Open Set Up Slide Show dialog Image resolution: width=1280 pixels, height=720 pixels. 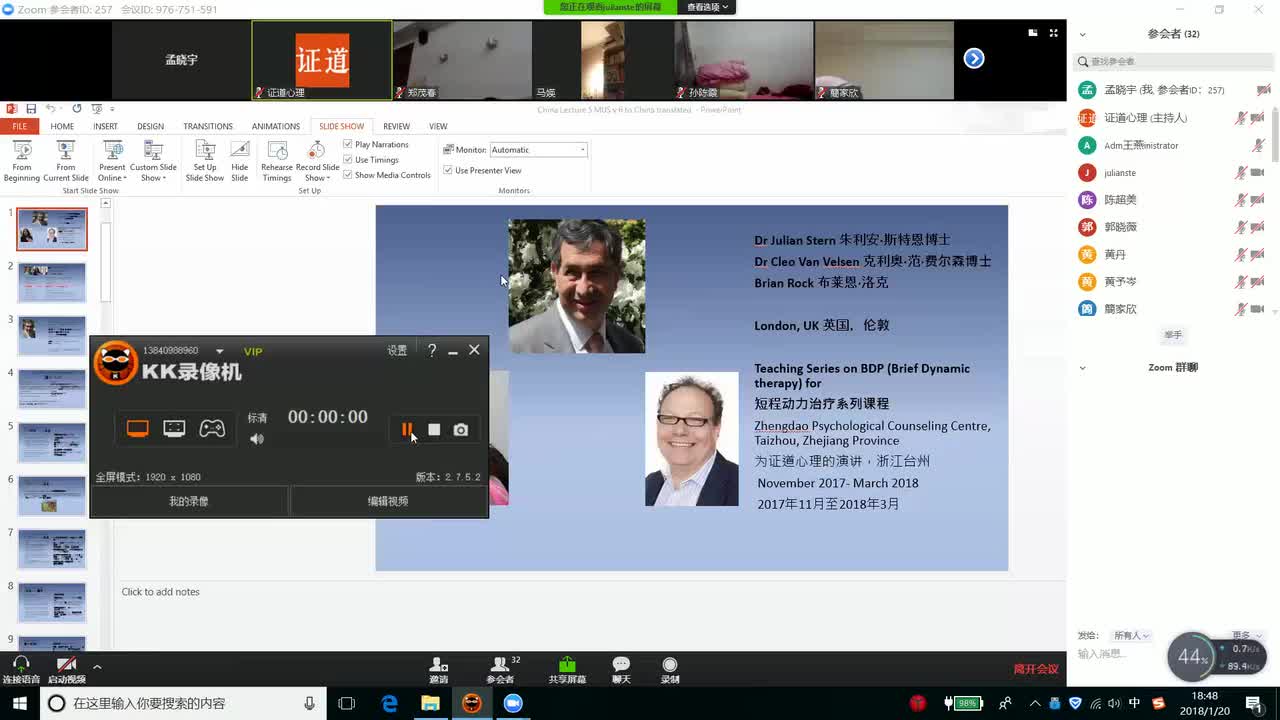[x=205, y=160]
